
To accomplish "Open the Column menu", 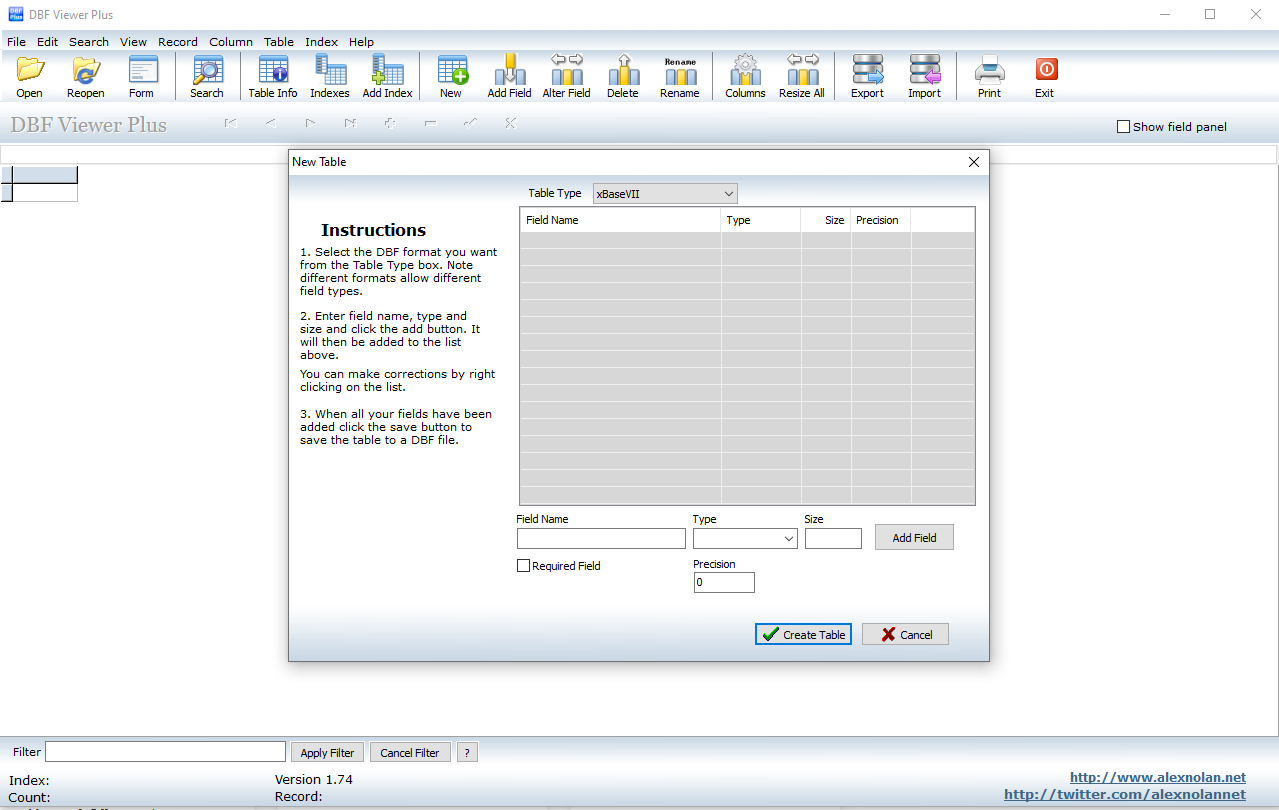I will point(231,42).
